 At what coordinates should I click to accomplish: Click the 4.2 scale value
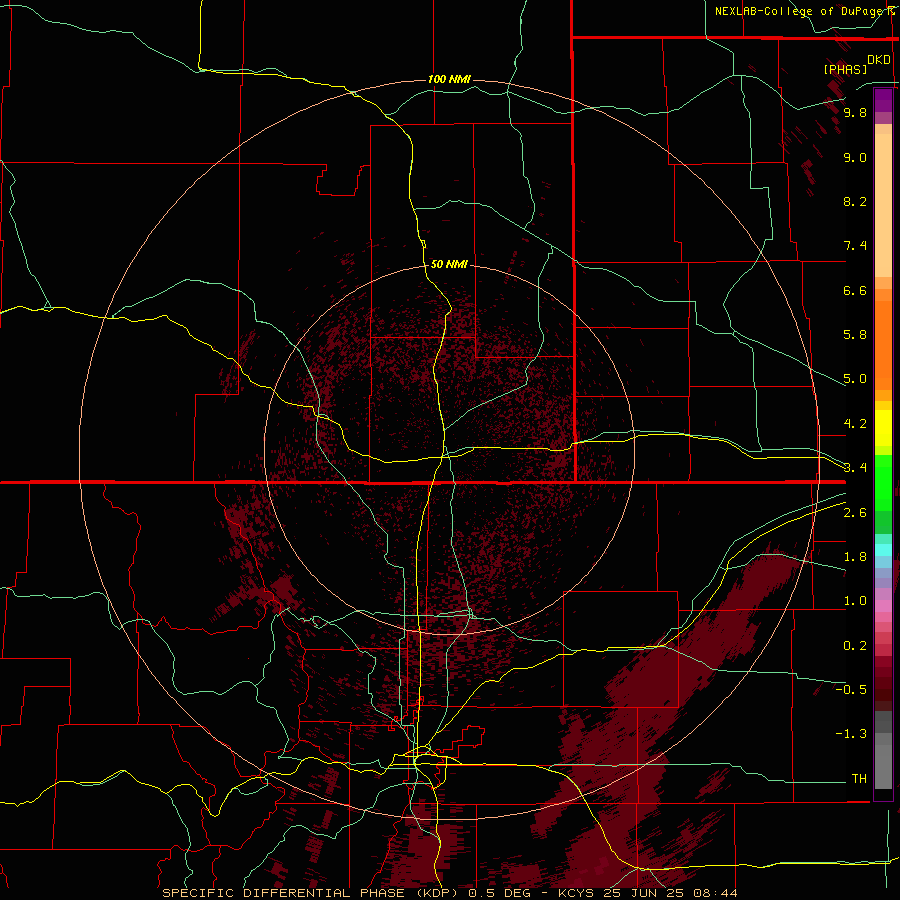click(x=855, y=424)
